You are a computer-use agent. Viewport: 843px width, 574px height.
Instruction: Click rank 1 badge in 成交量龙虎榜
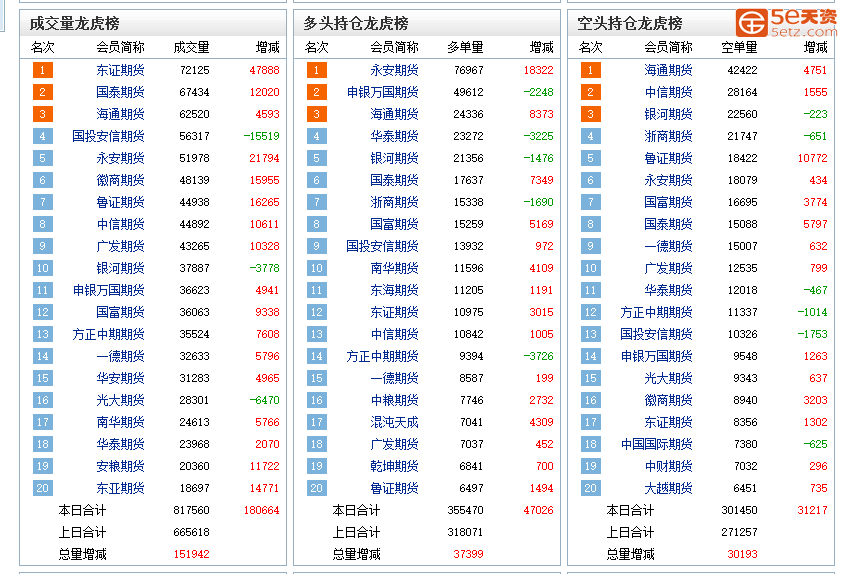(42, 70)
